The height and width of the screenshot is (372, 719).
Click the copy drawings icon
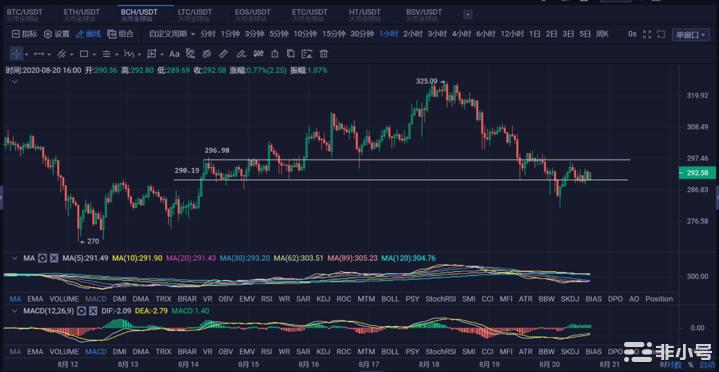point(291,54)
